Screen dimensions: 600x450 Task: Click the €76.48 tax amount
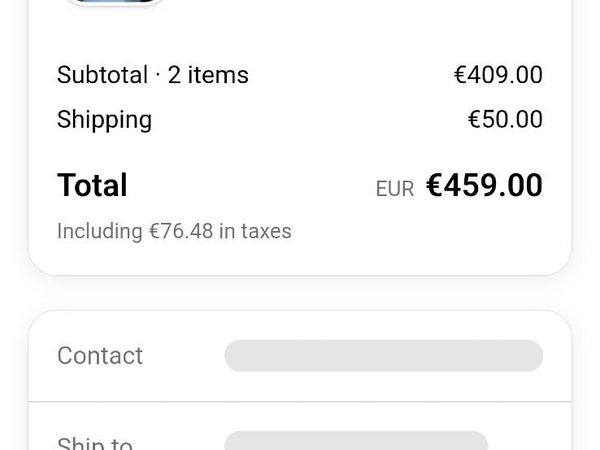(181, 231)
